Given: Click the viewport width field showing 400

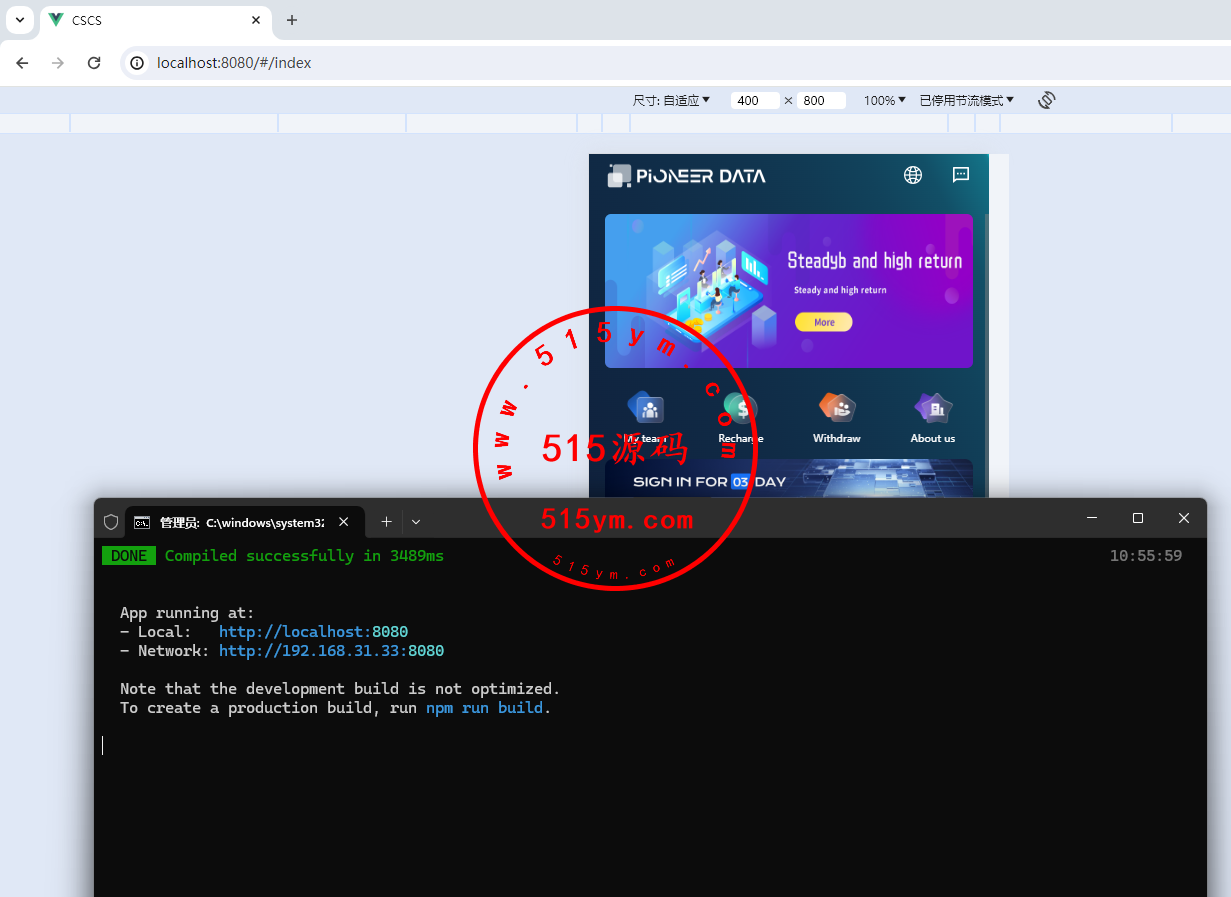Looking at the screenshot, I should pyautogui.click(x=754, y=100).
